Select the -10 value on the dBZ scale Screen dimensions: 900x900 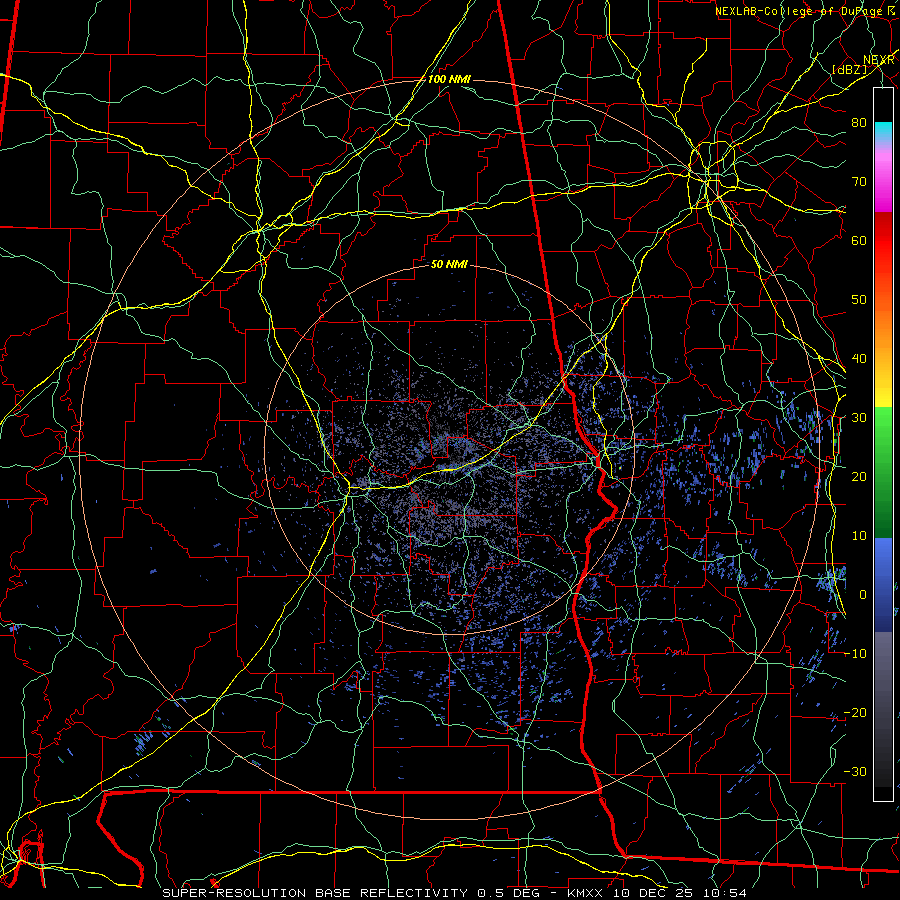tap(855, 653)
